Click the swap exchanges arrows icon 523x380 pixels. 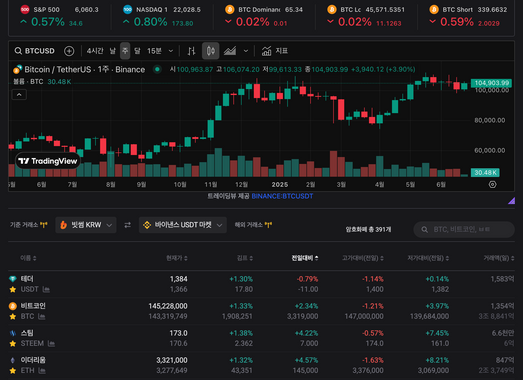click(127, 225)
